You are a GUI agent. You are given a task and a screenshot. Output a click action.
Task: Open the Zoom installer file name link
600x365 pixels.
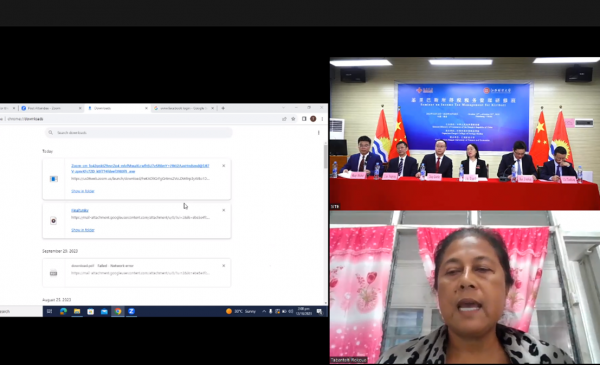coord(140,168)
